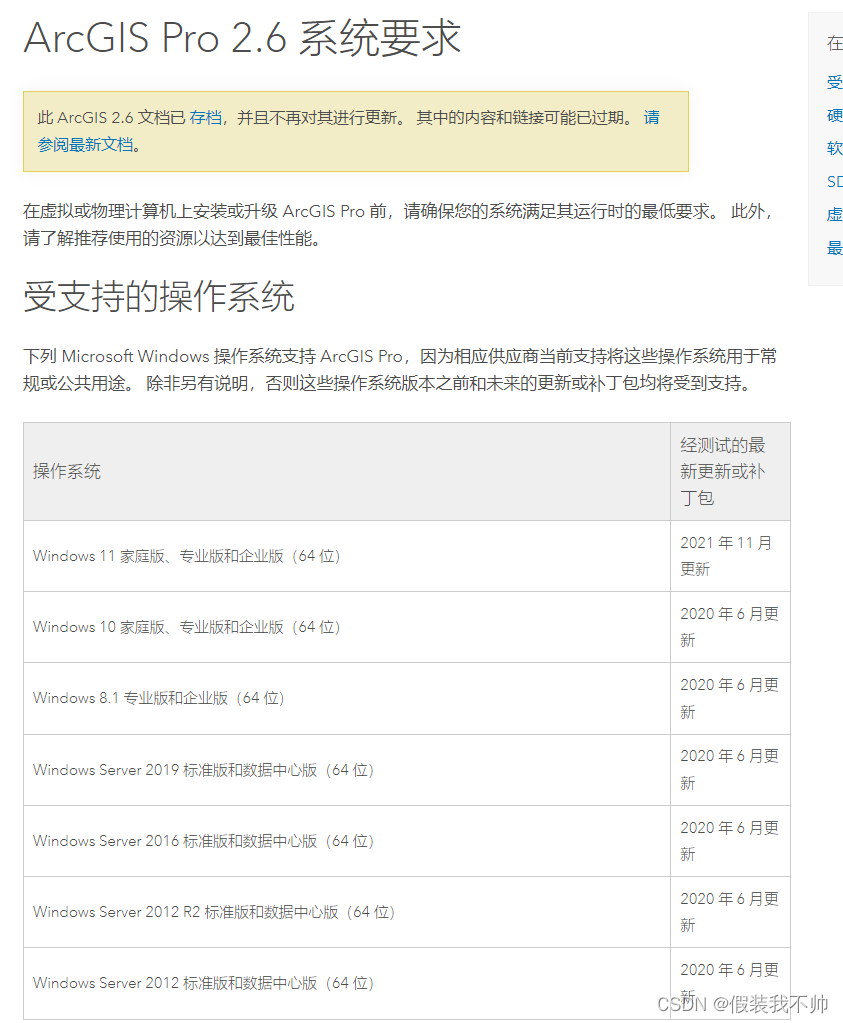This screenshot has width=843, height=1023.
Task: Click the yellow archived-document notice text
Action: [x=348, y=131]
